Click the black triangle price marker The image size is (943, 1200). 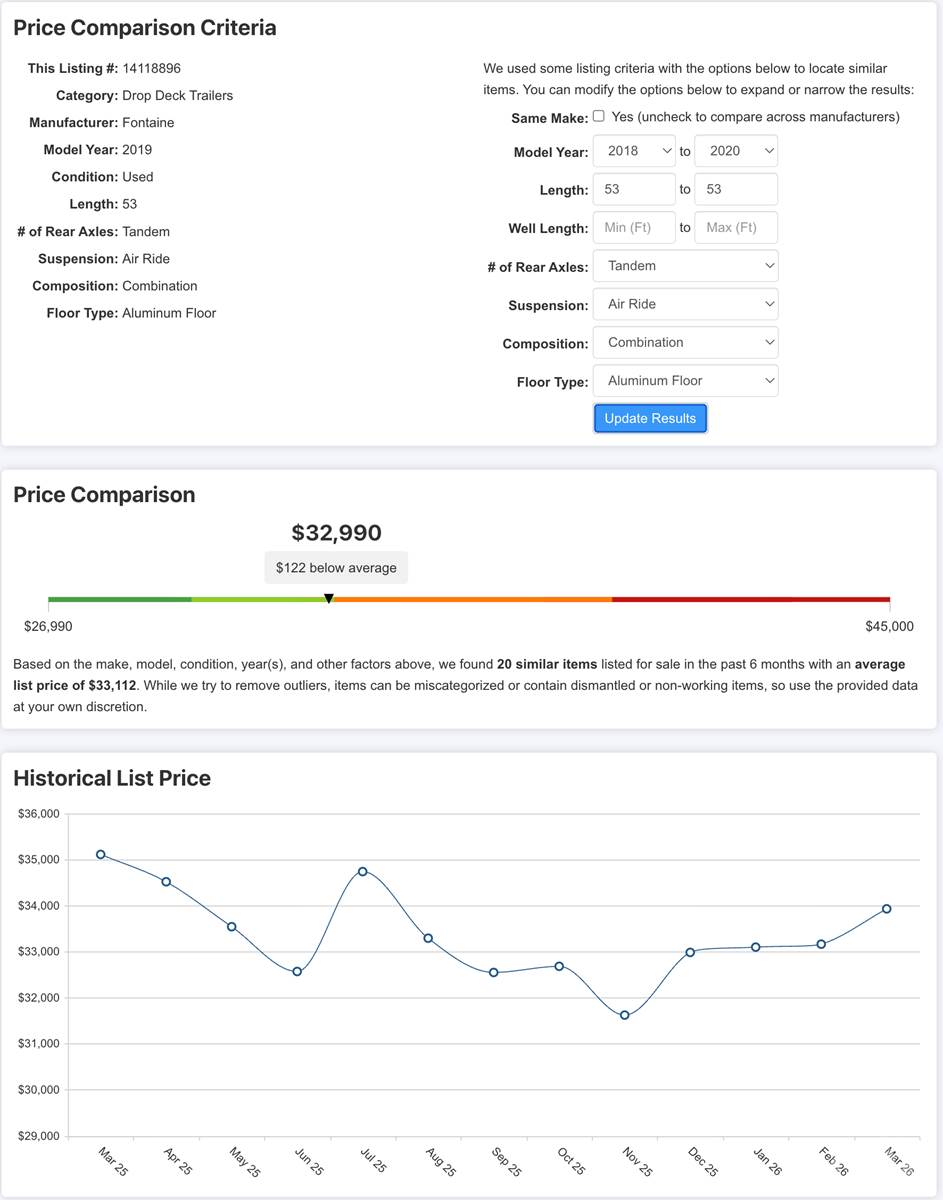point(329,598)
